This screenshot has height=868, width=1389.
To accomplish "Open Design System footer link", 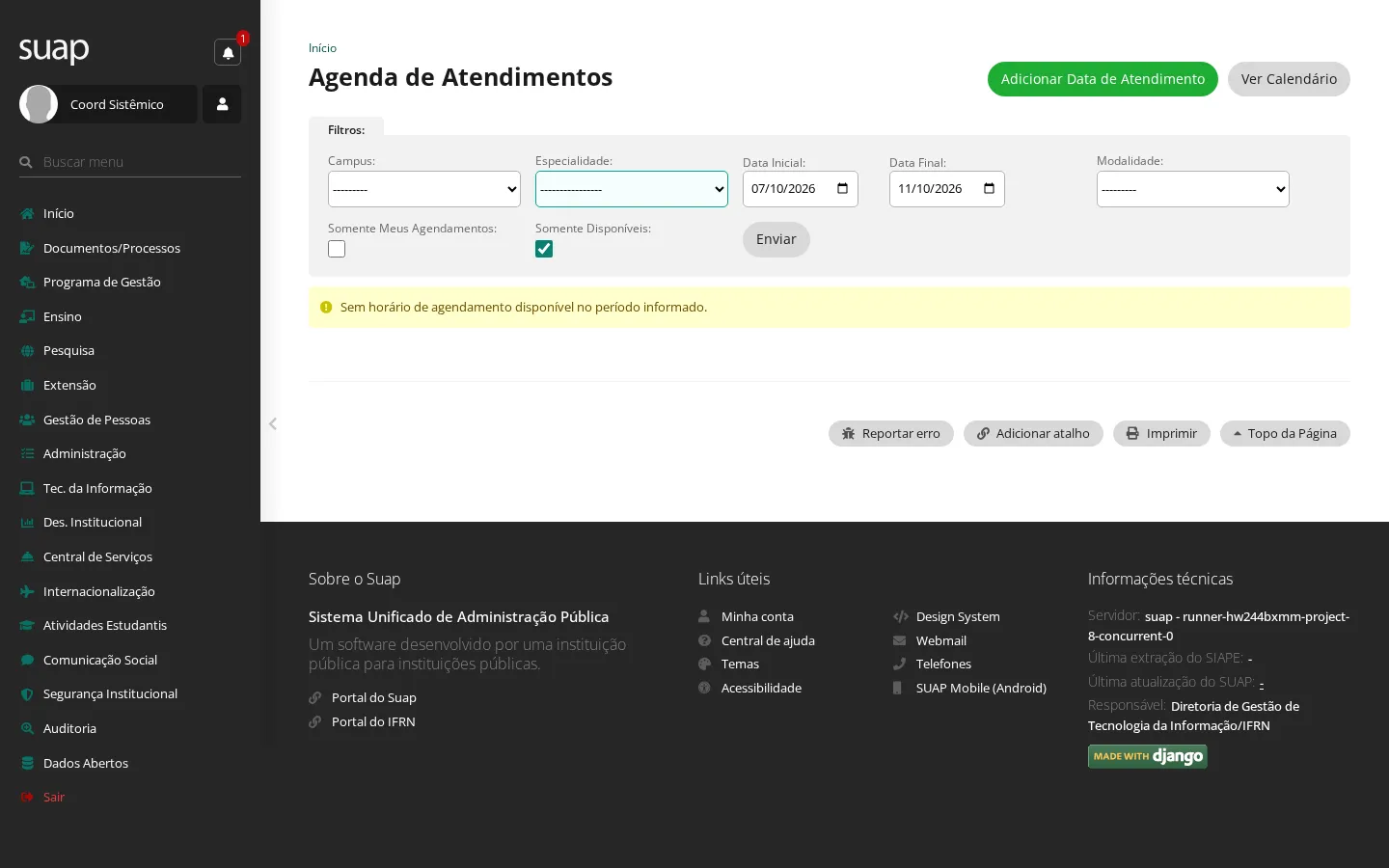I will pos(958,616).
